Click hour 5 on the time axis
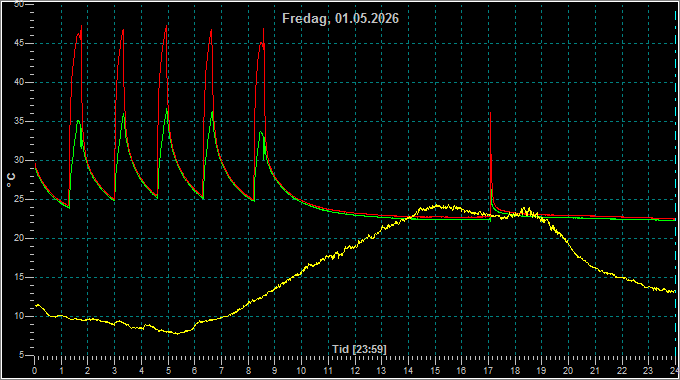Viewport: 680px width, 380px height. pos(168,371)
